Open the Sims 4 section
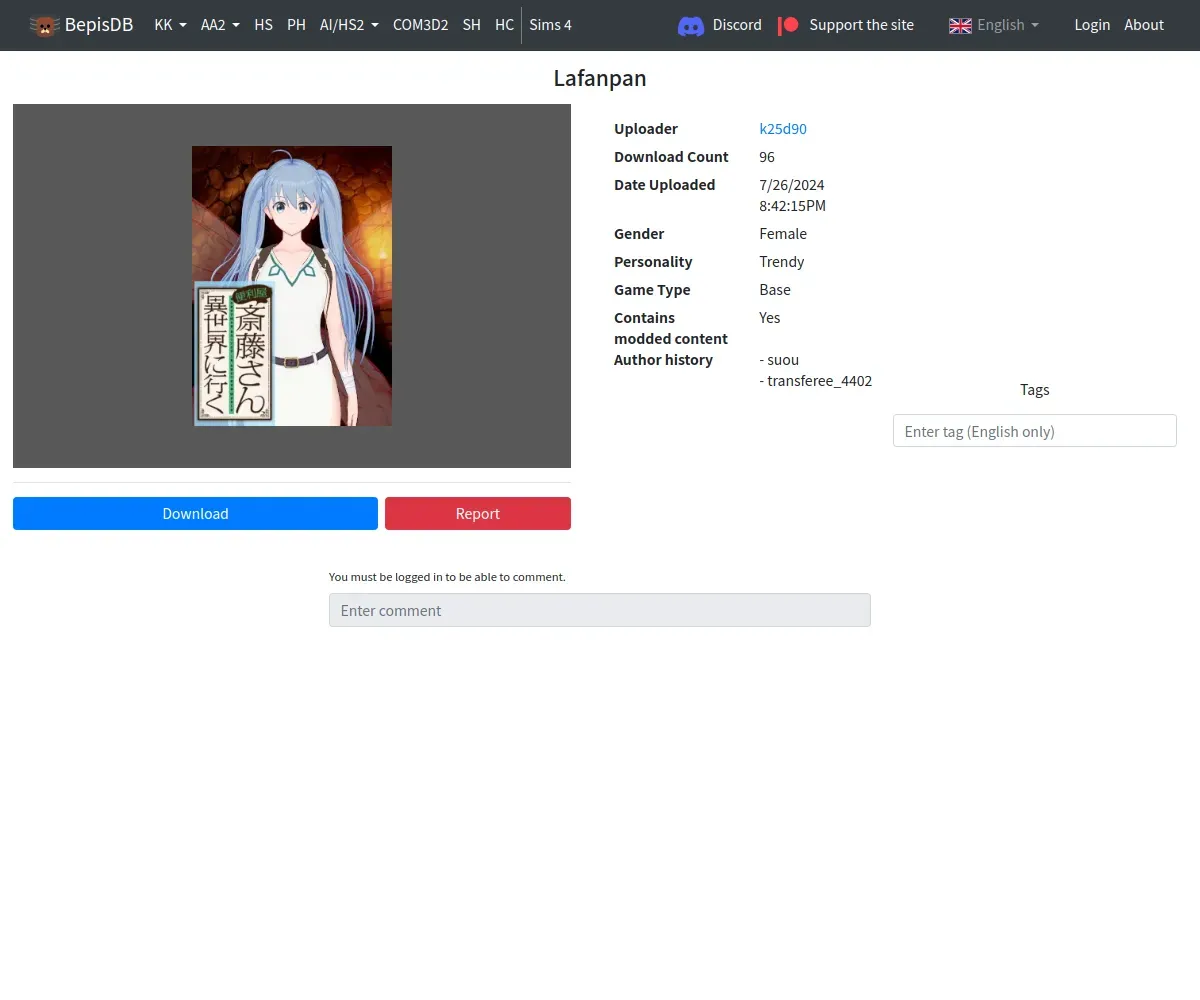The image size is (1200, 1000). [550, 25]
